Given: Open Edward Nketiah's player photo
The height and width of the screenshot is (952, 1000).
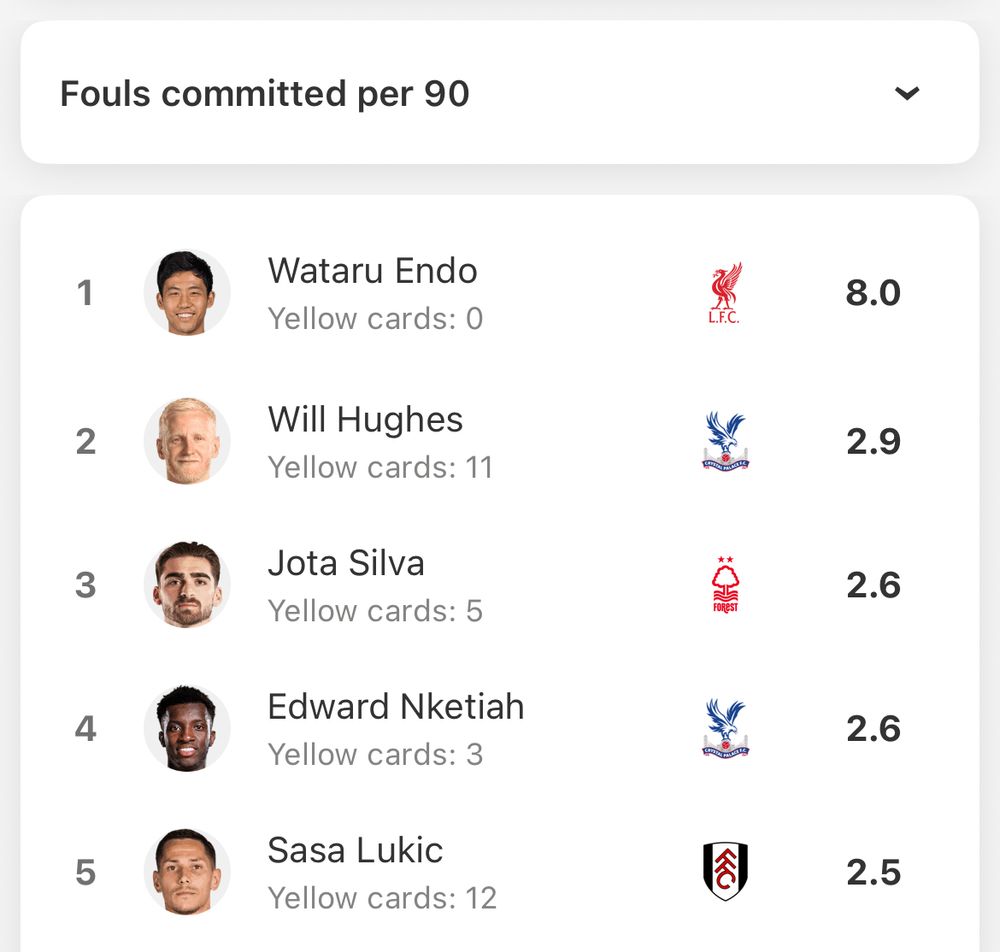Looking at the screenshot, I should pos(187,728).
